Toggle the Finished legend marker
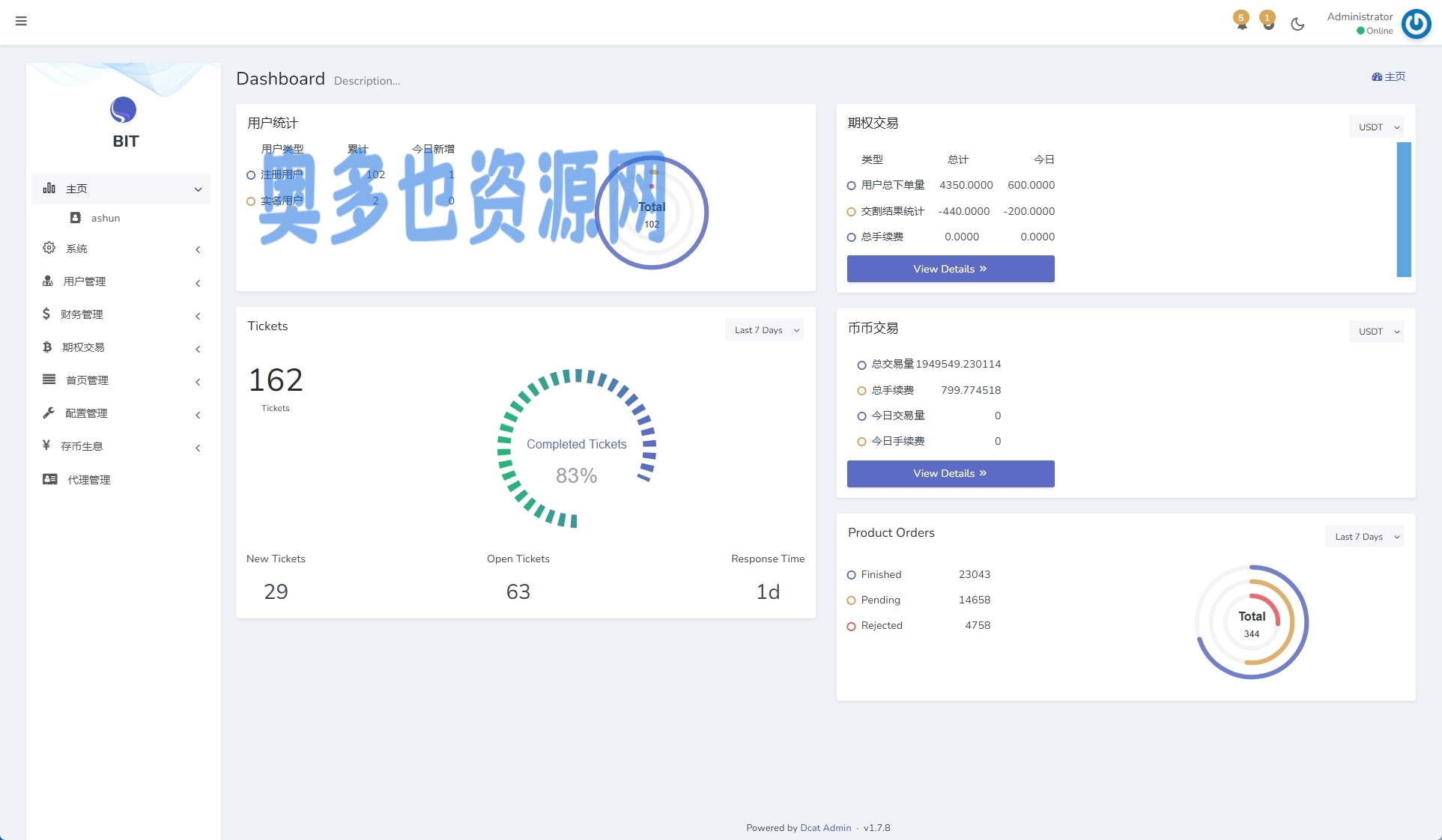Screen dimensions: 1442x840 pos(851,575)
